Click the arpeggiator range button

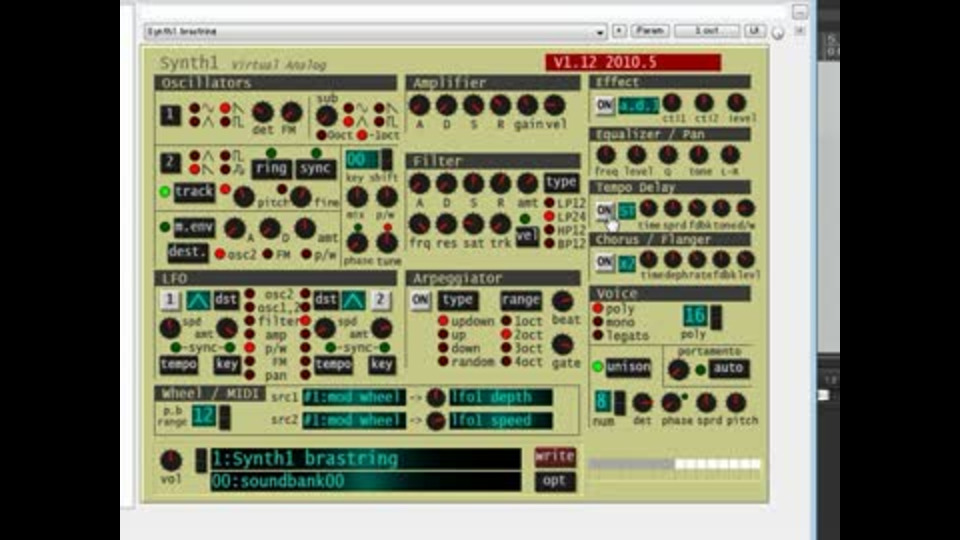pyautogui.click(x=520, y=300)
